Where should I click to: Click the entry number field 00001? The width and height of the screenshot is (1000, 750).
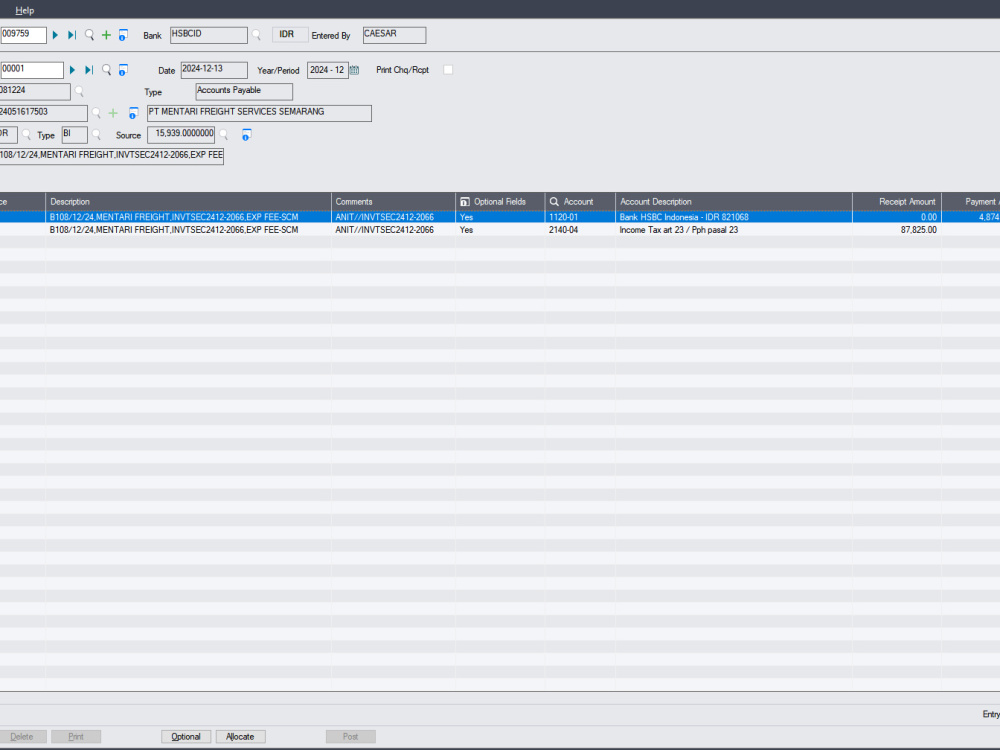point(31,70)
